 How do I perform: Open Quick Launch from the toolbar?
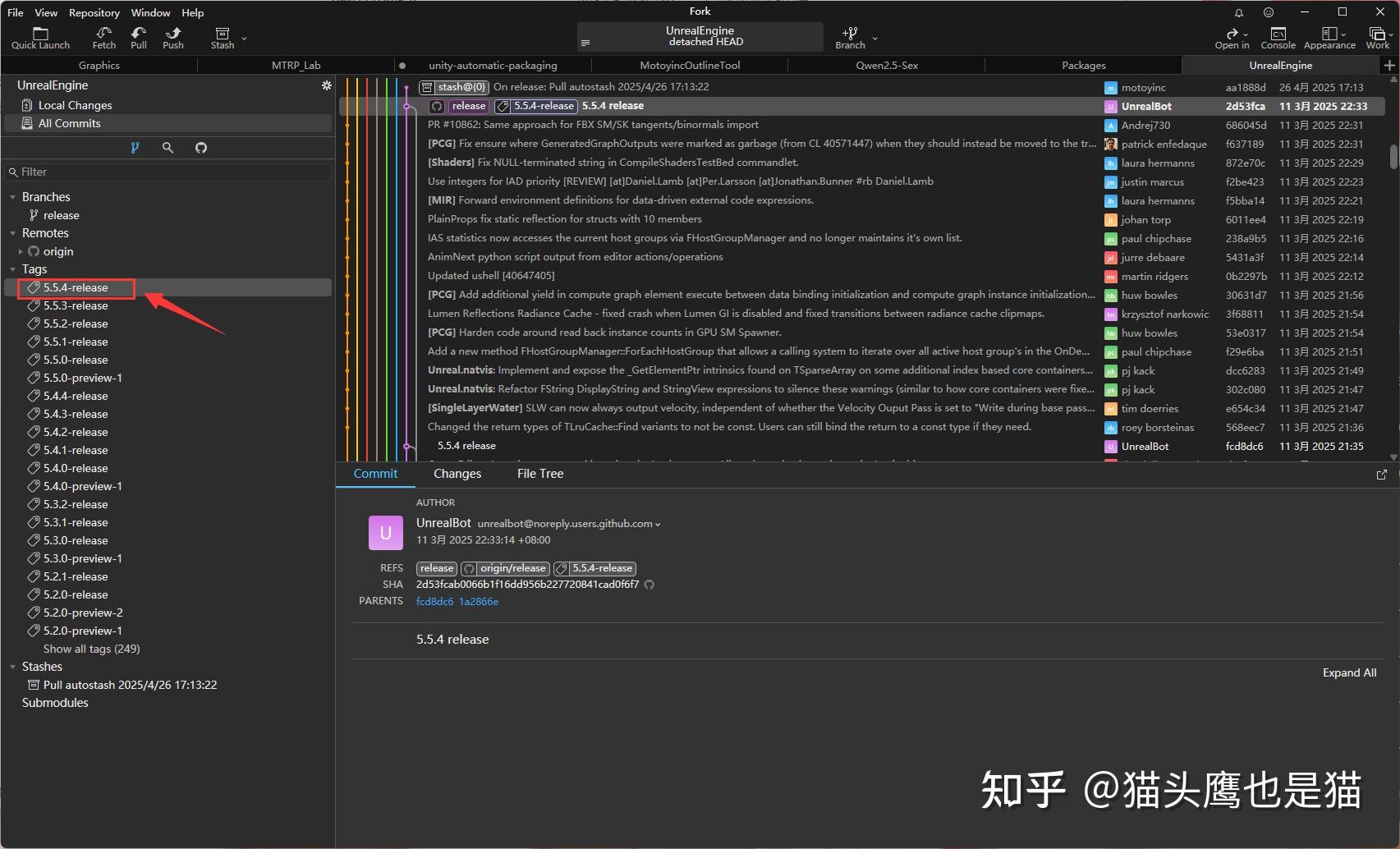[x=39, y=36]
